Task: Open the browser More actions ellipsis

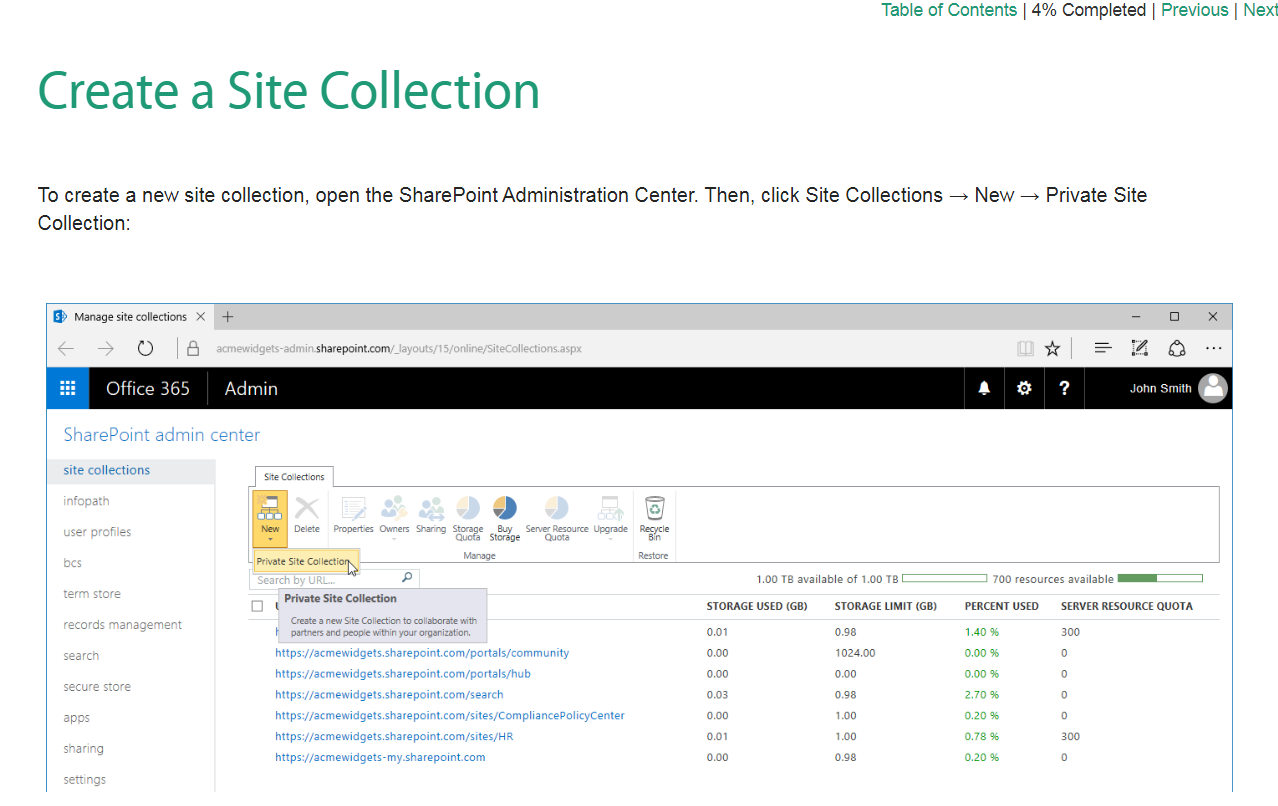Action: pos(1213,348)
